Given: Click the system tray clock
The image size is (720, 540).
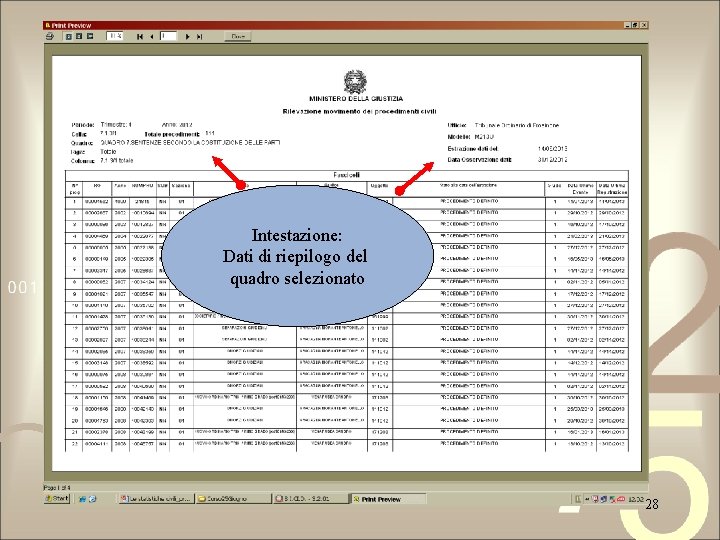Looking at the screenshot, I should (x=636, y=499).
